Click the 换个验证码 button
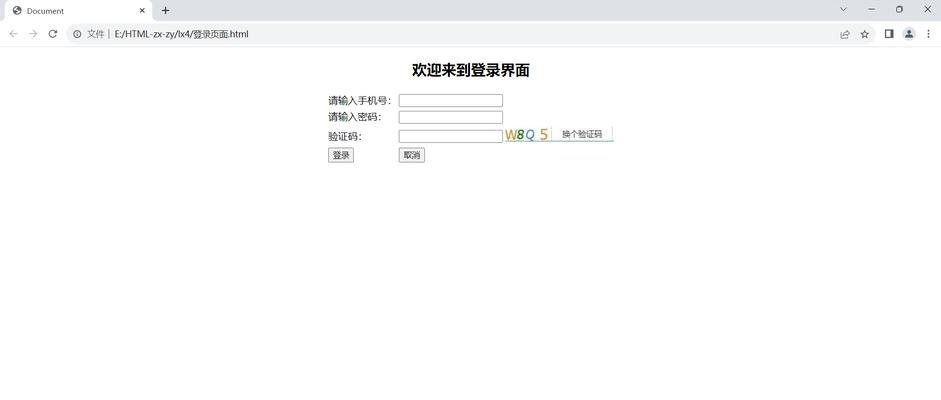The width and height of the screenshot is (941, 400). click(x=582, y=134)
